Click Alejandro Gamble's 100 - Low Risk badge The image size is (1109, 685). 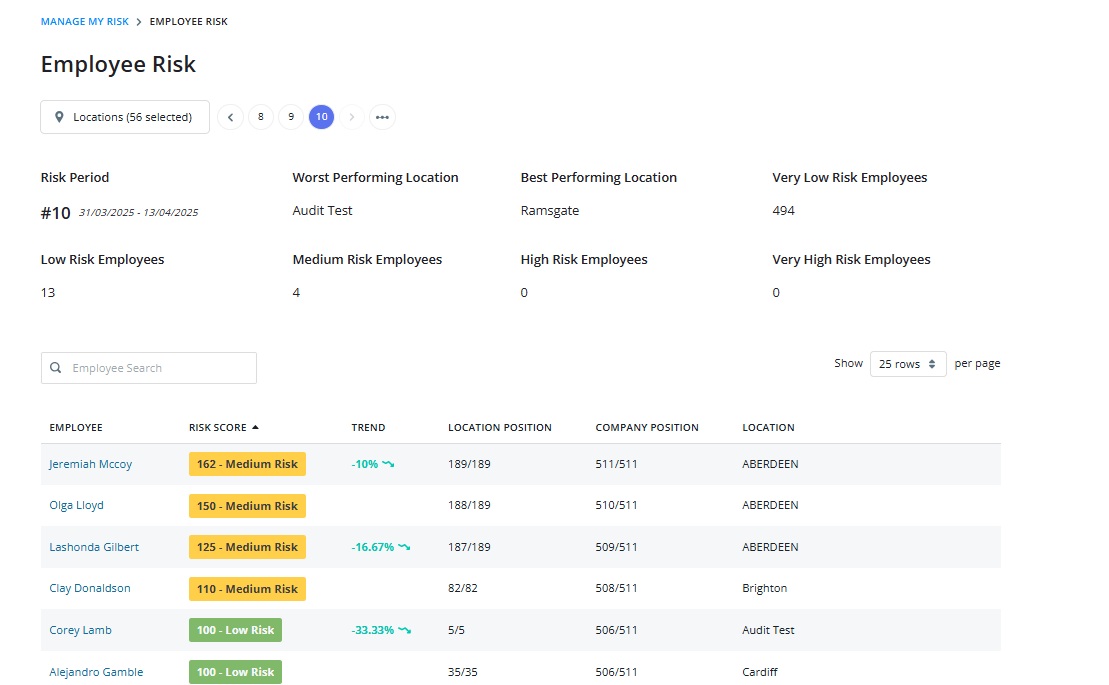[236, 672]
